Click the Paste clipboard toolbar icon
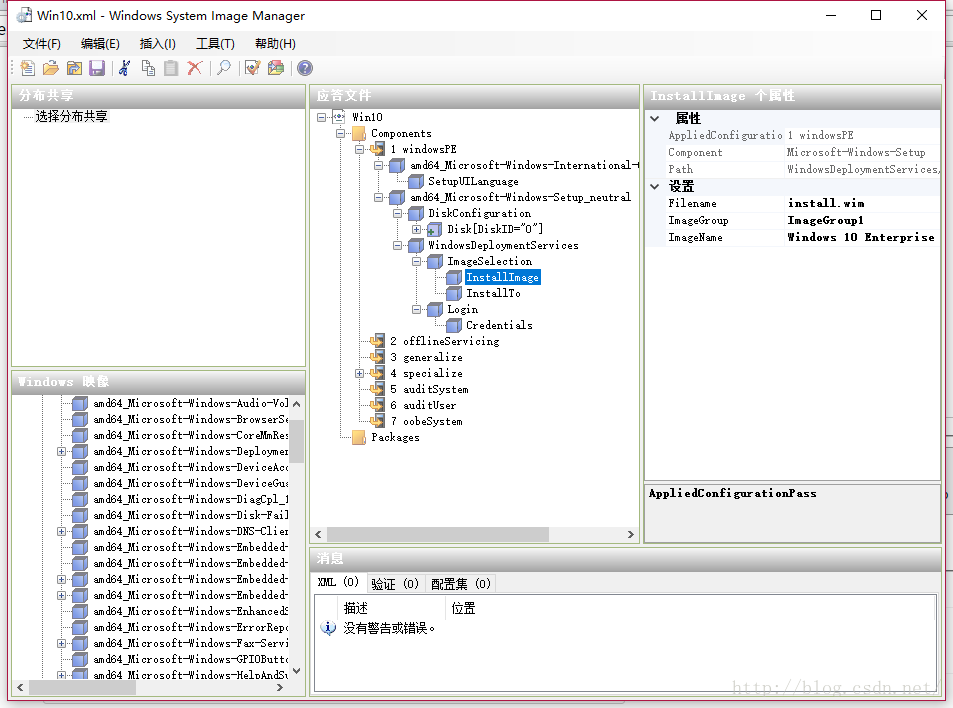The width and height of the screenshot is (953, 708). point(171,68)
